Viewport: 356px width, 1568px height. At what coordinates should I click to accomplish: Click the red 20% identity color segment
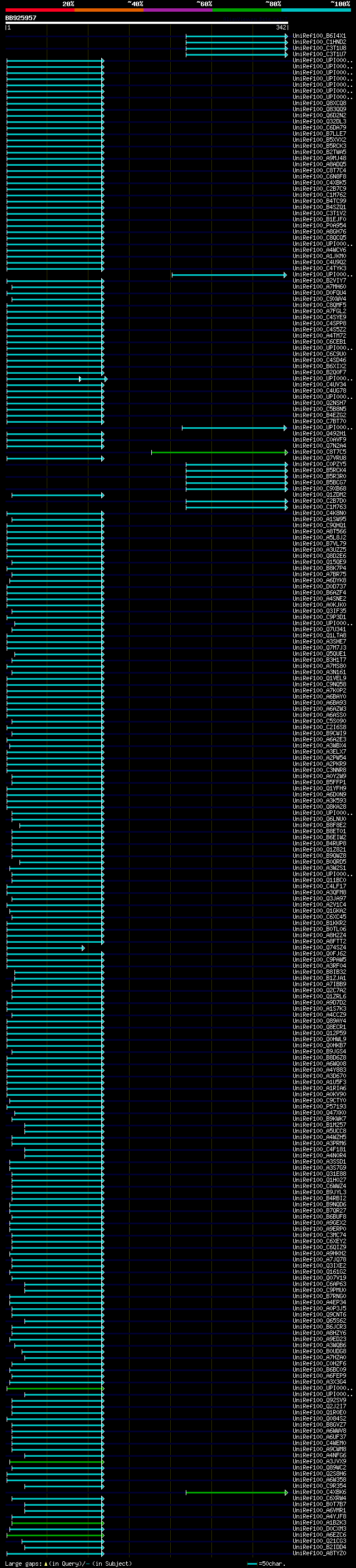39,10
